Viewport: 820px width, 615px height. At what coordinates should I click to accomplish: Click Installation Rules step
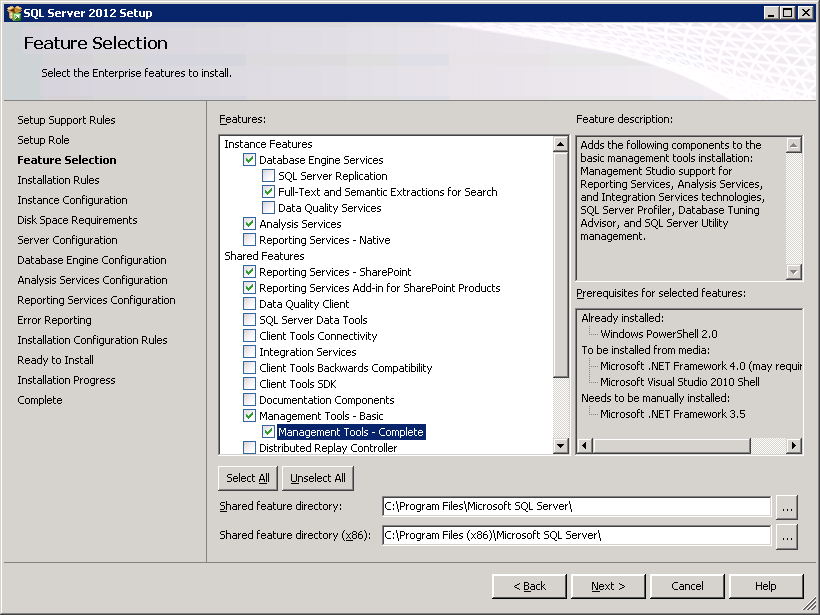pyautogui.click(x=58, y=180)
